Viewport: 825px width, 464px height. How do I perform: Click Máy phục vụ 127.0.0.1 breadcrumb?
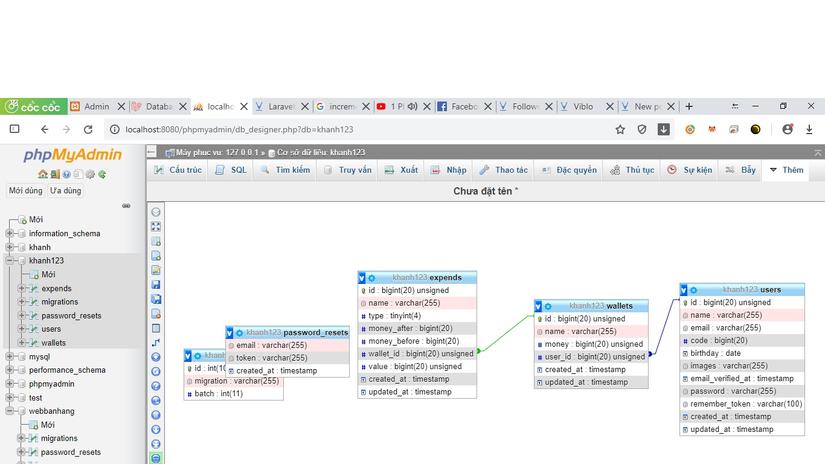[217, 152]
